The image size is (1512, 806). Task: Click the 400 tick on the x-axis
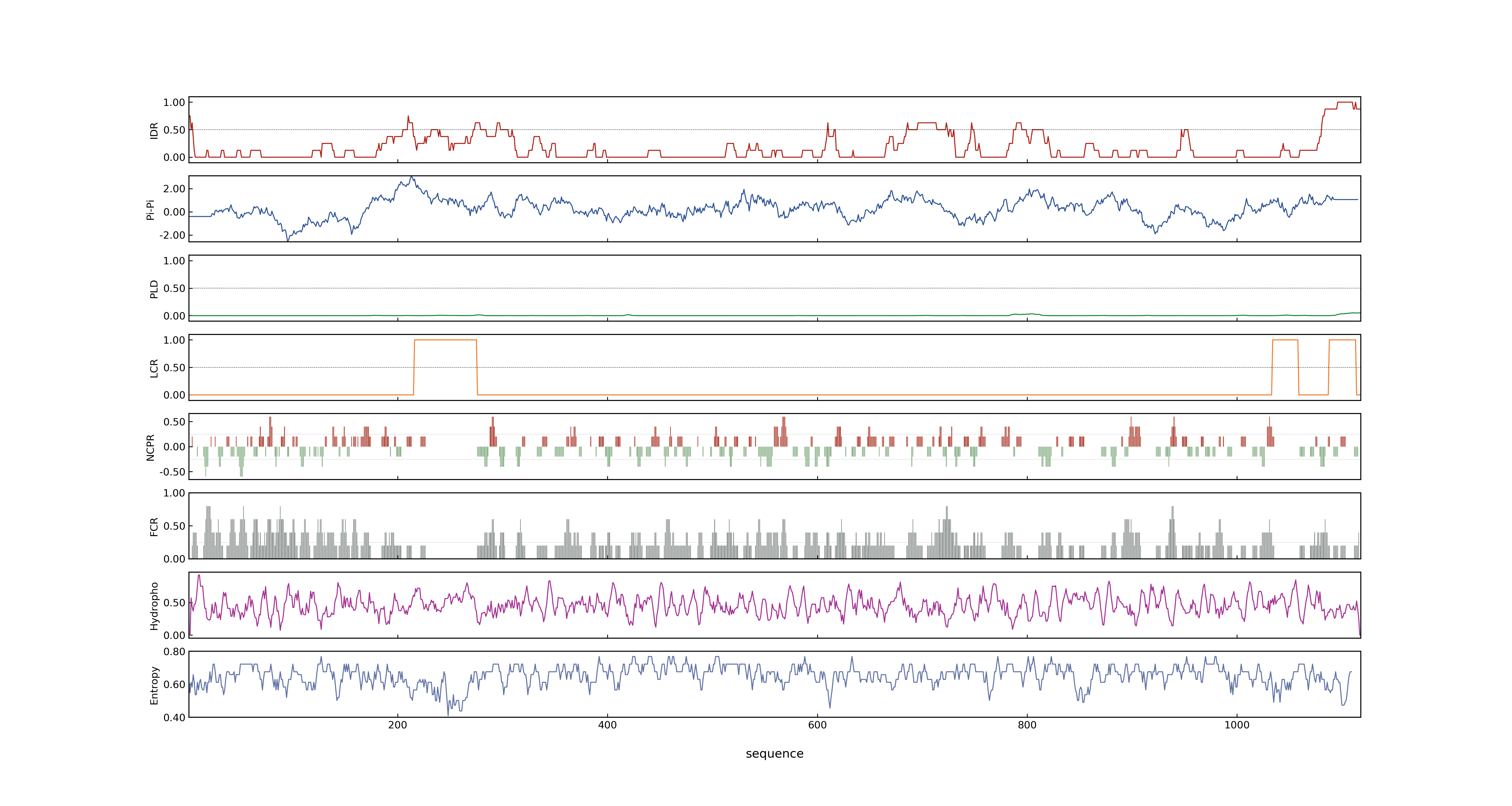click(x=607, y=725)
